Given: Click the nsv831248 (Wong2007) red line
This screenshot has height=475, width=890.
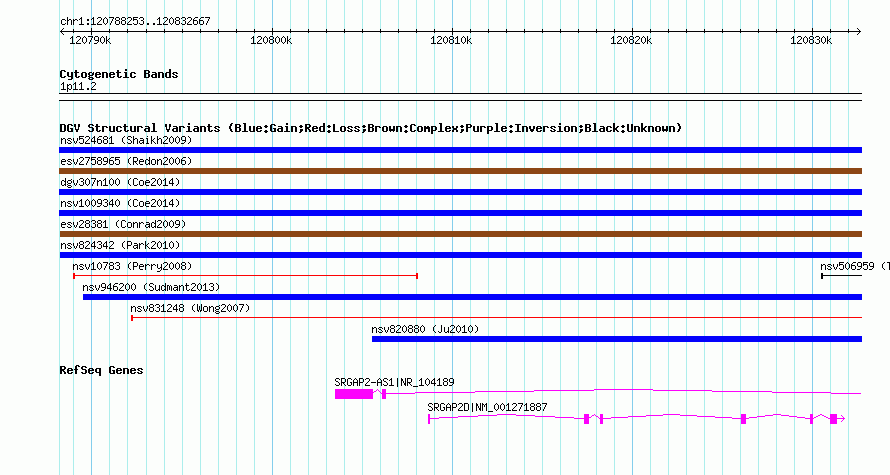Looking at the screenshot, I should tap(497, 318).
